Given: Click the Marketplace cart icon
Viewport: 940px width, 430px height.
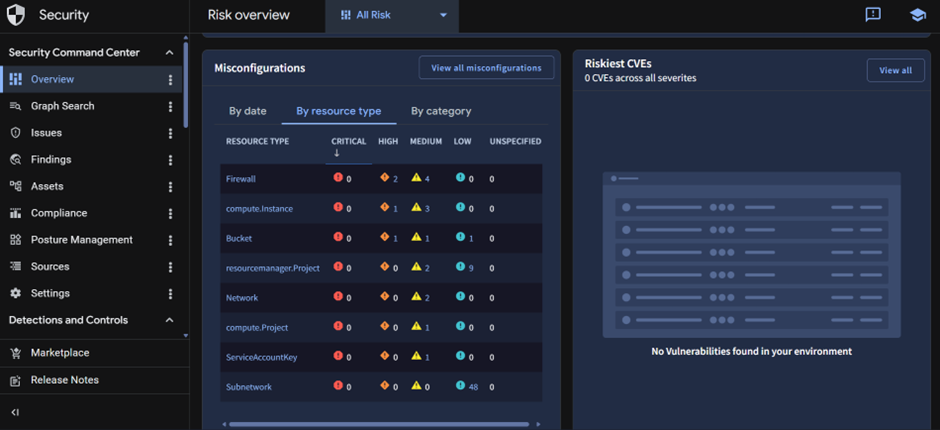Looking at the screenshot, I should 16,353.
